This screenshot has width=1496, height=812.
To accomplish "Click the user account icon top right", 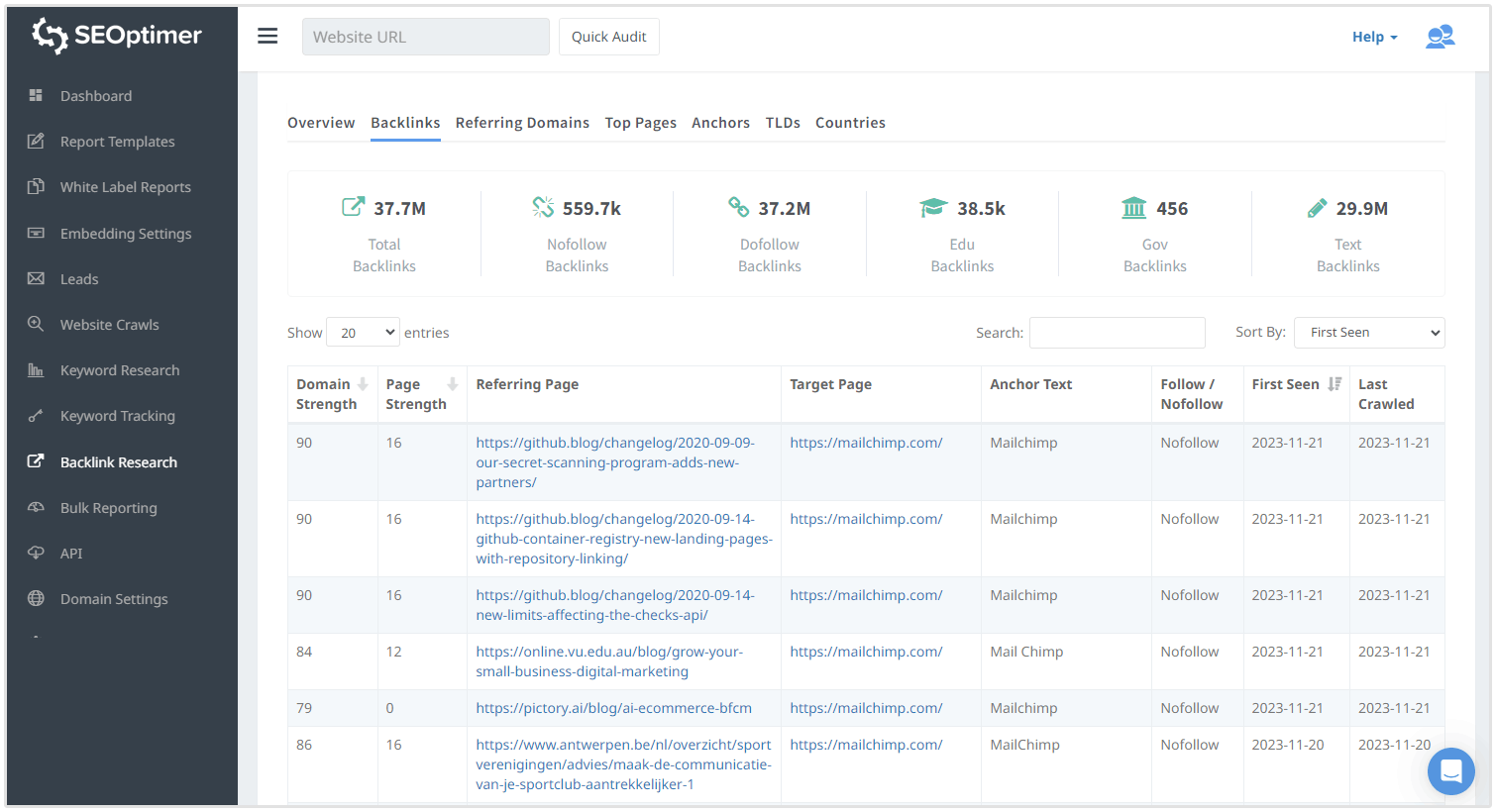I will [1440, 36].
